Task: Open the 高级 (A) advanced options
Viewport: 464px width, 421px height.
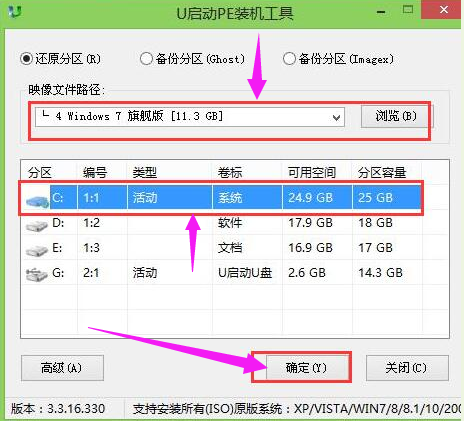Action: point(62,368)
